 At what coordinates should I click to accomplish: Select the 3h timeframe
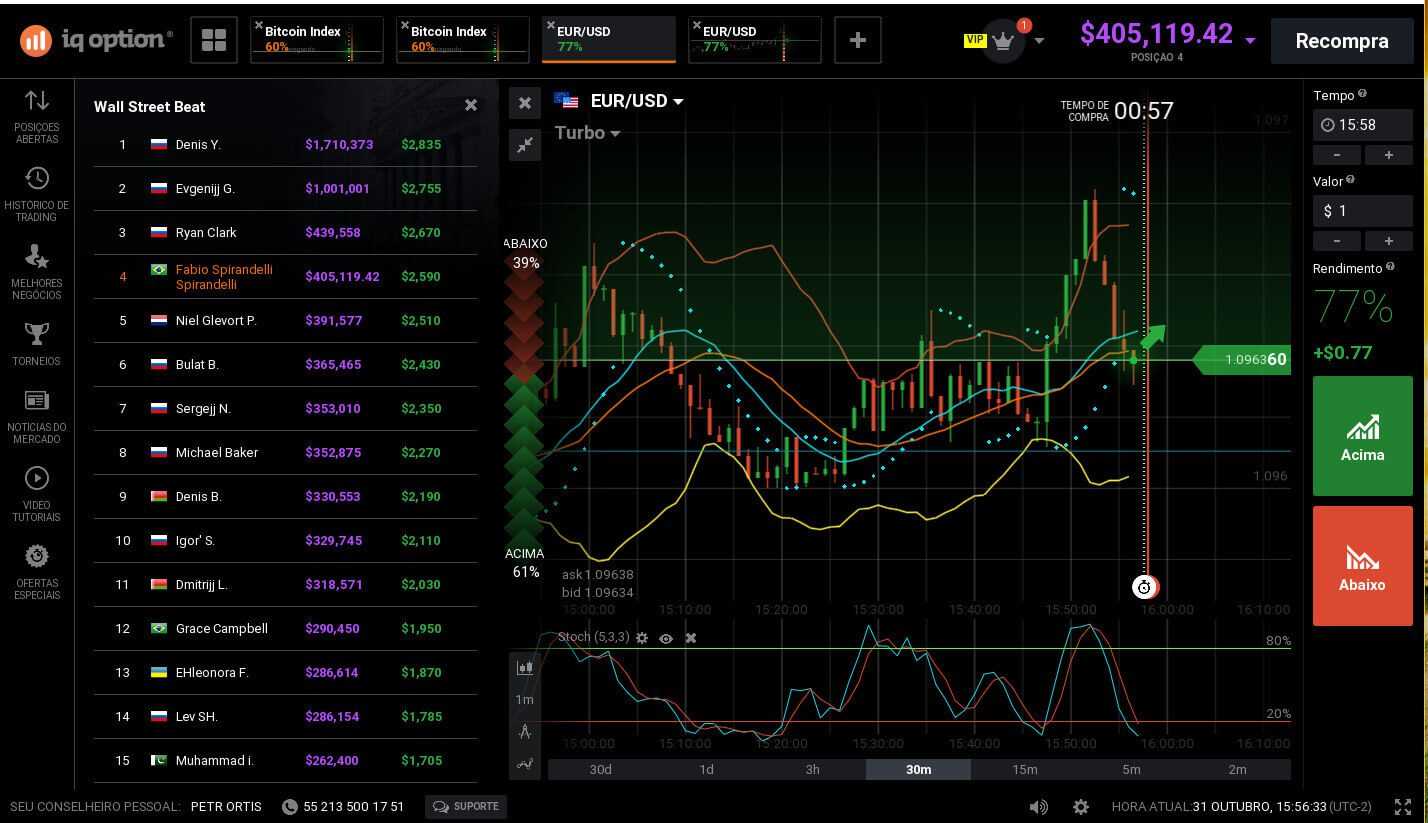812,769
